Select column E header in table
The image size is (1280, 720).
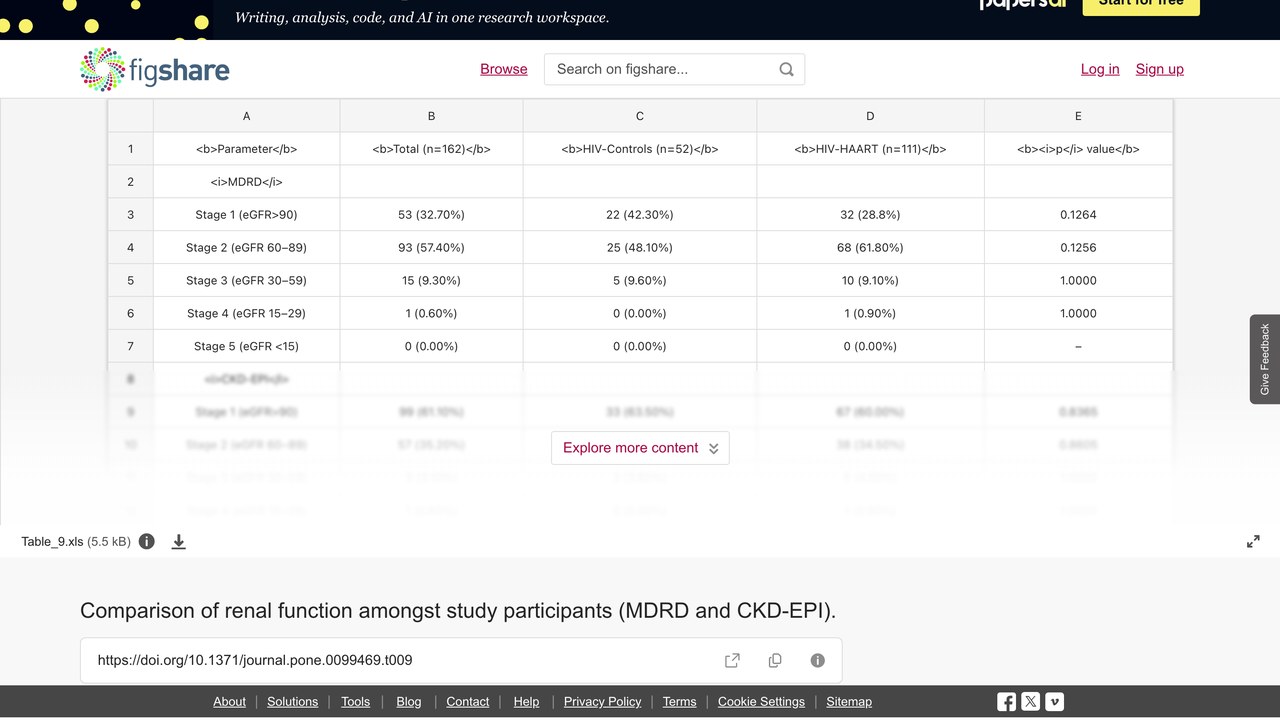1078,116
